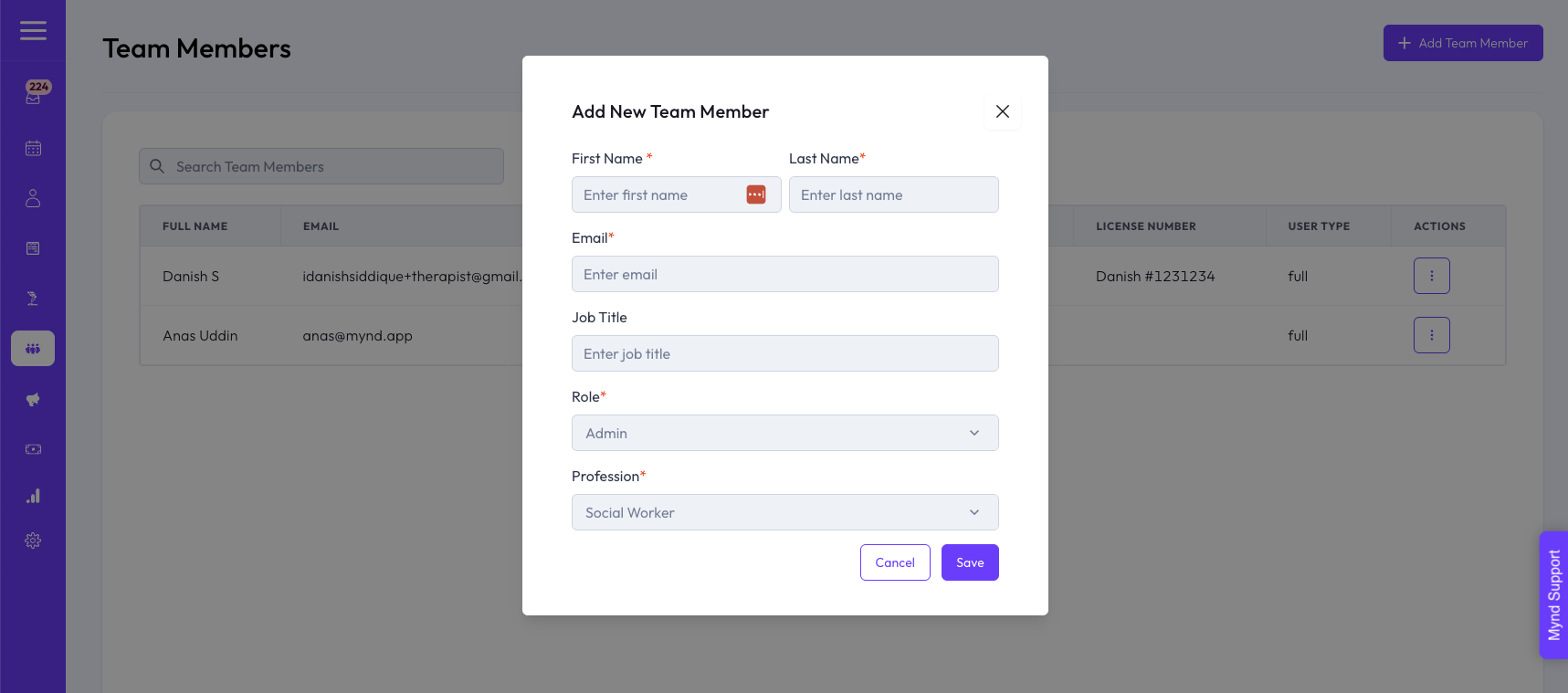Image resolution: width=1568 pixels, height=693 pixels.
Task: Click the password manager icon in First Name
Action: (756, 194)
